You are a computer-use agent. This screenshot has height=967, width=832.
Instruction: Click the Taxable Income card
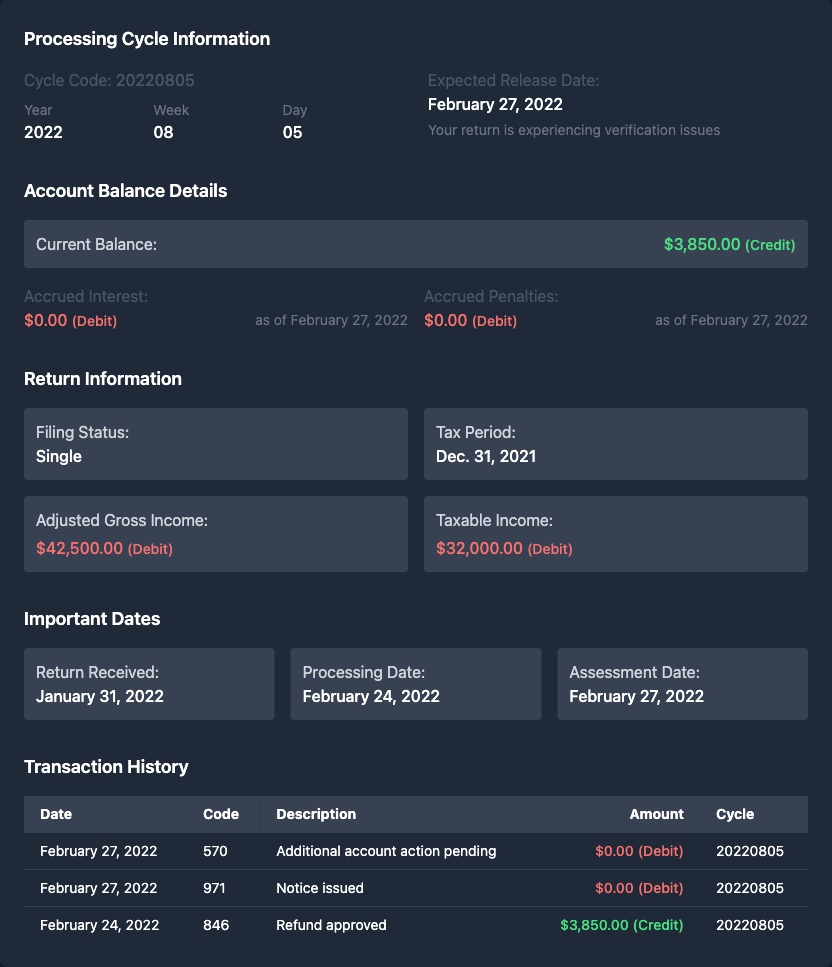point(615,534)
